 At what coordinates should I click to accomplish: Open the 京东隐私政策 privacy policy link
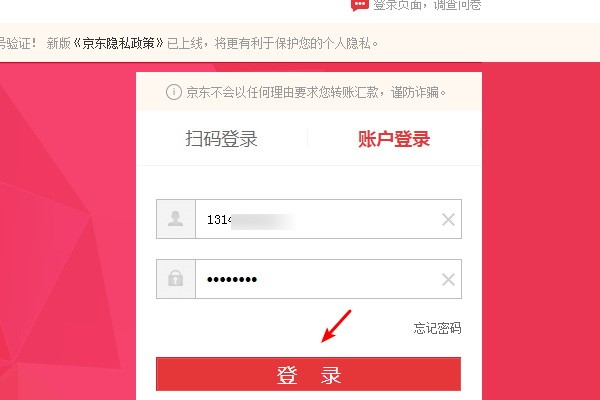[118, 43]
